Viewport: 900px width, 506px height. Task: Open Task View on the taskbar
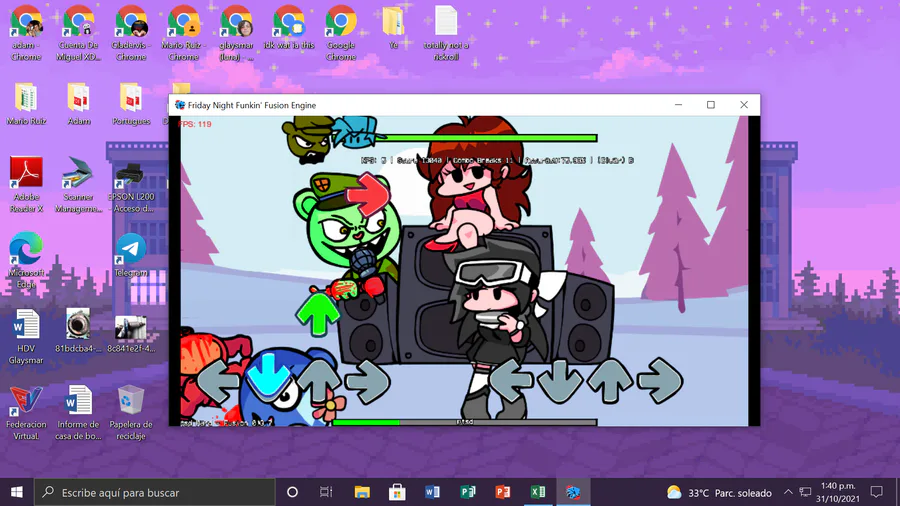326,492
